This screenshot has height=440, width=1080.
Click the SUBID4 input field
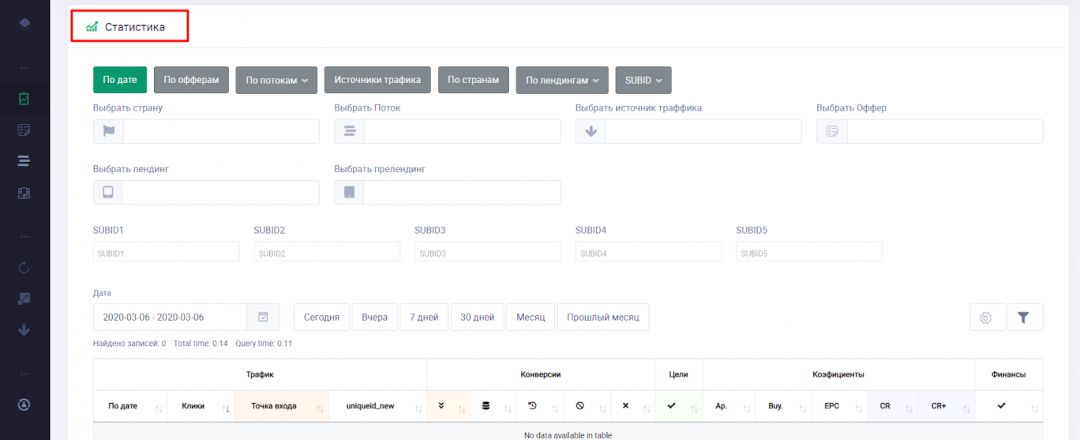pyautogui.click(x=648, y=253)
